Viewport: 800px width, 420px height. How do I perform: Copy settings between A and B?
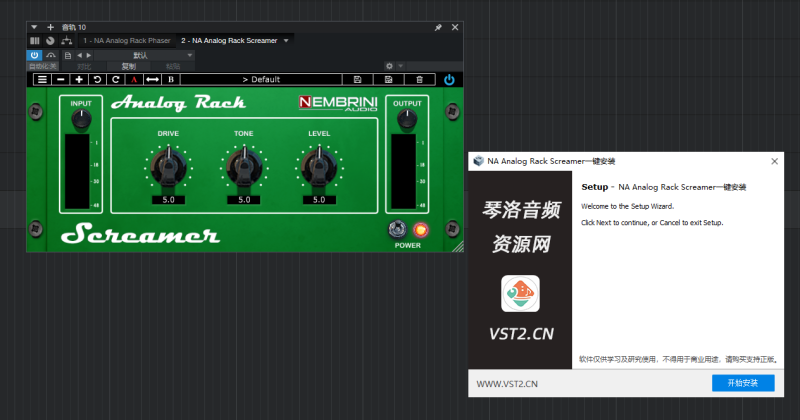pos(153,80)
